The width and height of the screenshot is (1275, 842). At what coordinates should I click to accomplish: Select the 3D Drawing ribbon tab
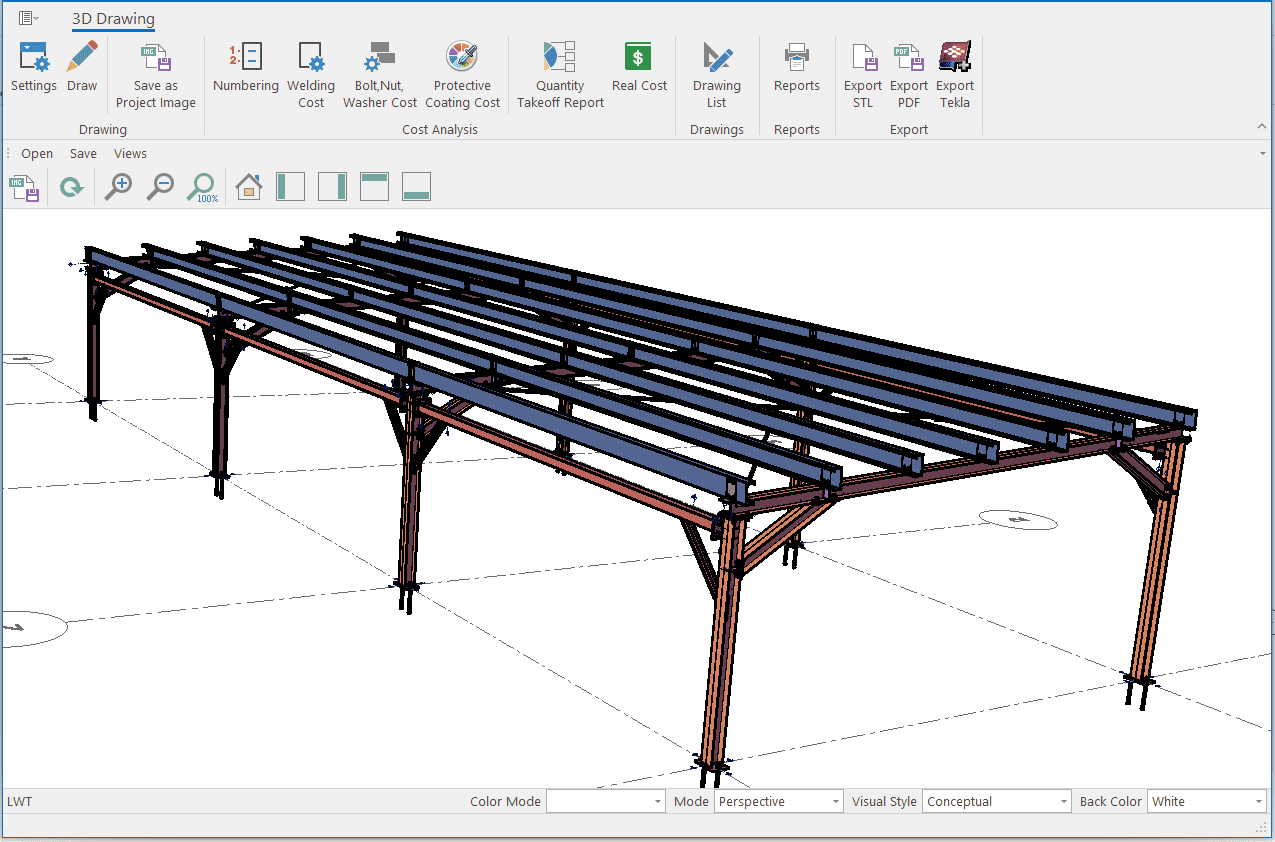tap(113, 19)
